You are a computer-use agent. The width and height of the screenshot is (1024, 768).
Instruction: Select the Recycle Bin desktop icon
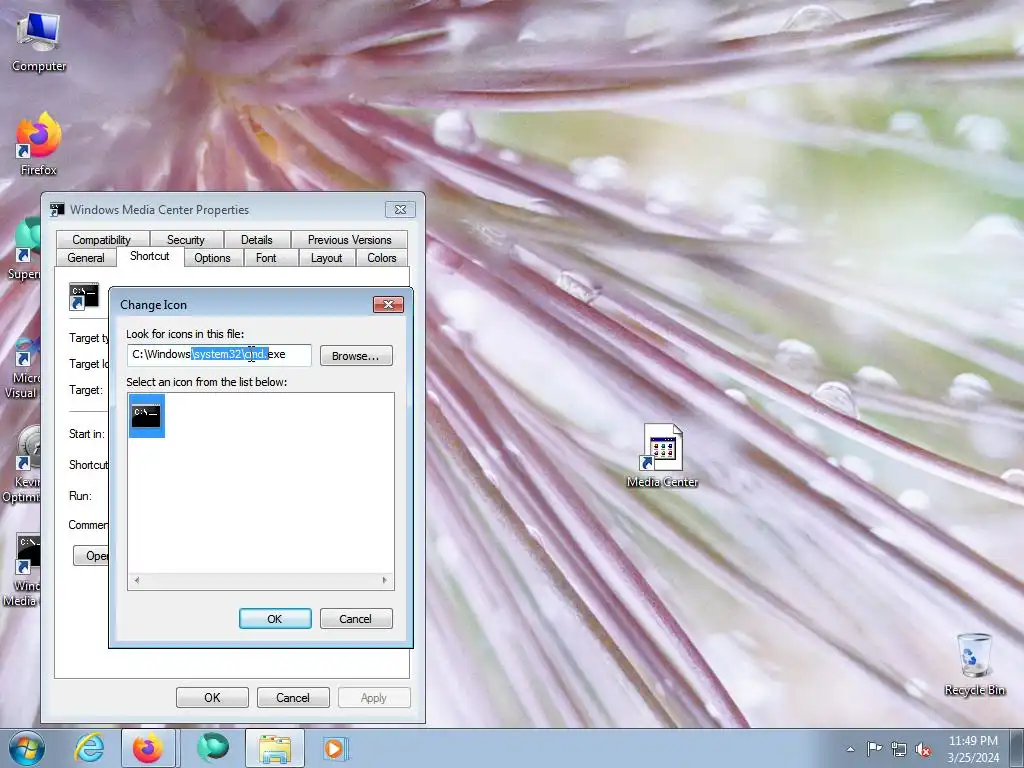click(x=974, y=664)
